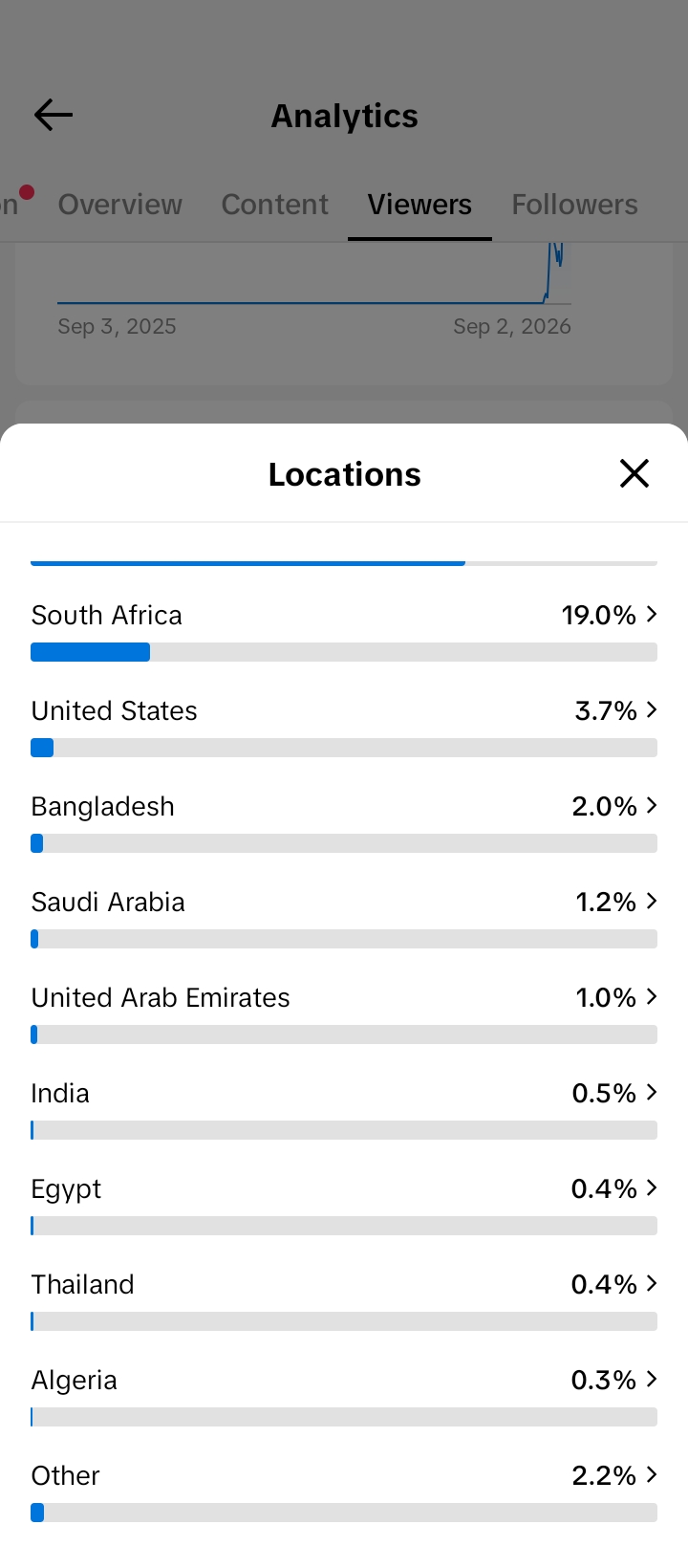The height and width of the screenshot is (1568, 688).
Task: Tap the Egypt chevron arrow
Action: point(652,1187)
